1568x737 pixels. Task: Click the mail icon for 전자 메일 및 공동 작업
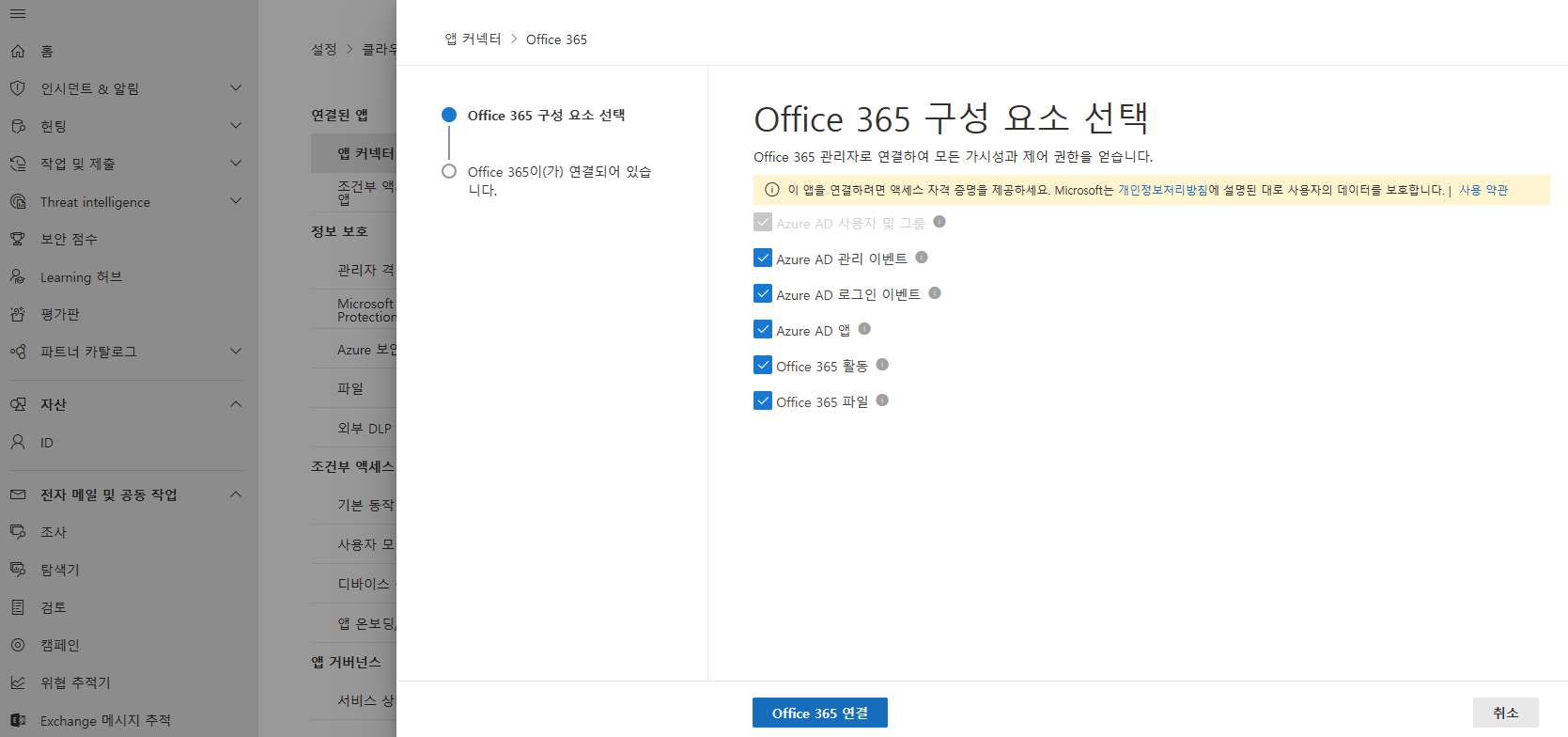pos(18,494)
